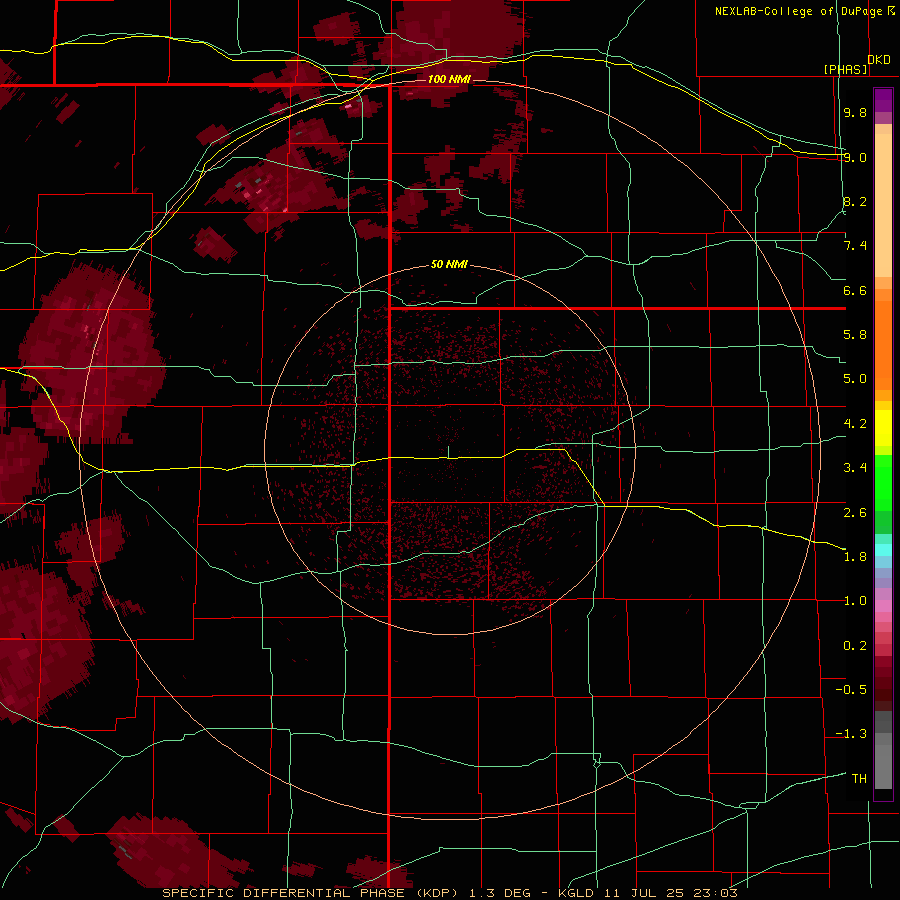Click the 8.2 scale value
The width and height of the screenshot is (900, 900).
pyautogui.click(x=855, y=201)
